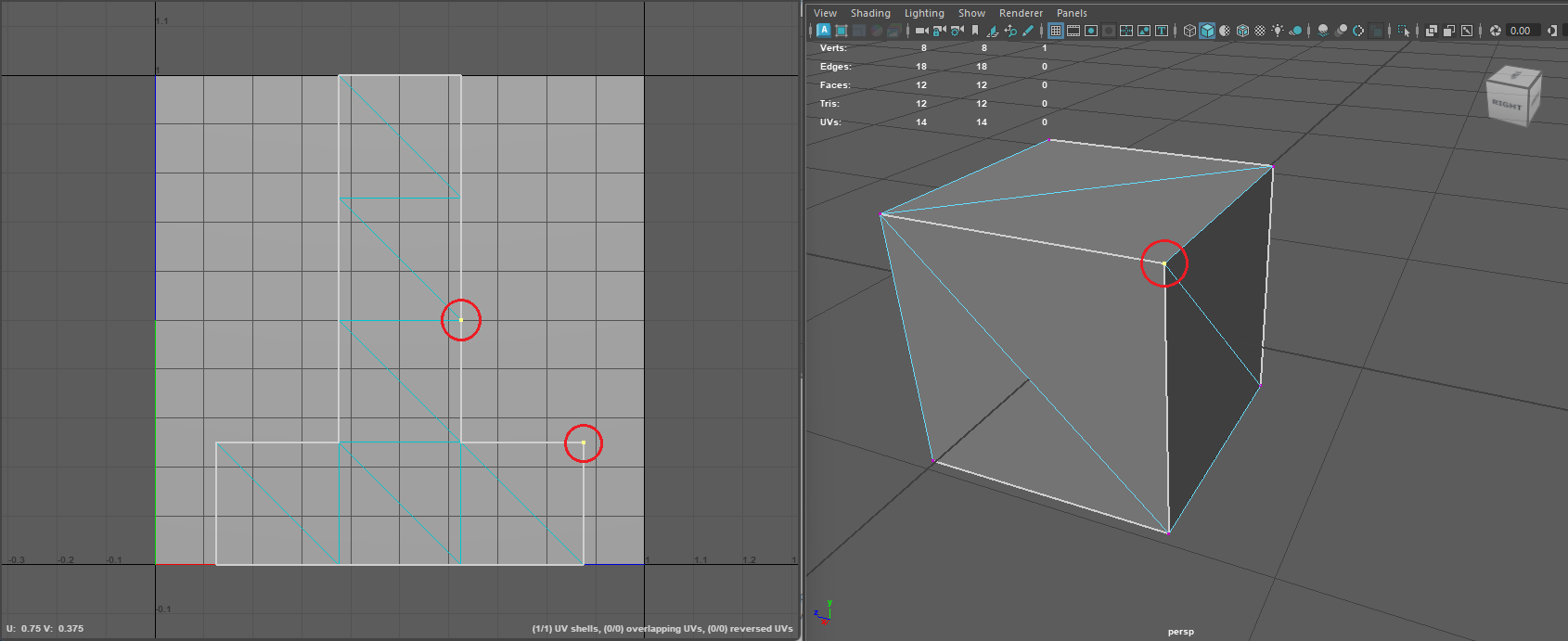Select the Grease Pencil tool icon
The image size is (1568, 641).
click(x=1028, y=31)
